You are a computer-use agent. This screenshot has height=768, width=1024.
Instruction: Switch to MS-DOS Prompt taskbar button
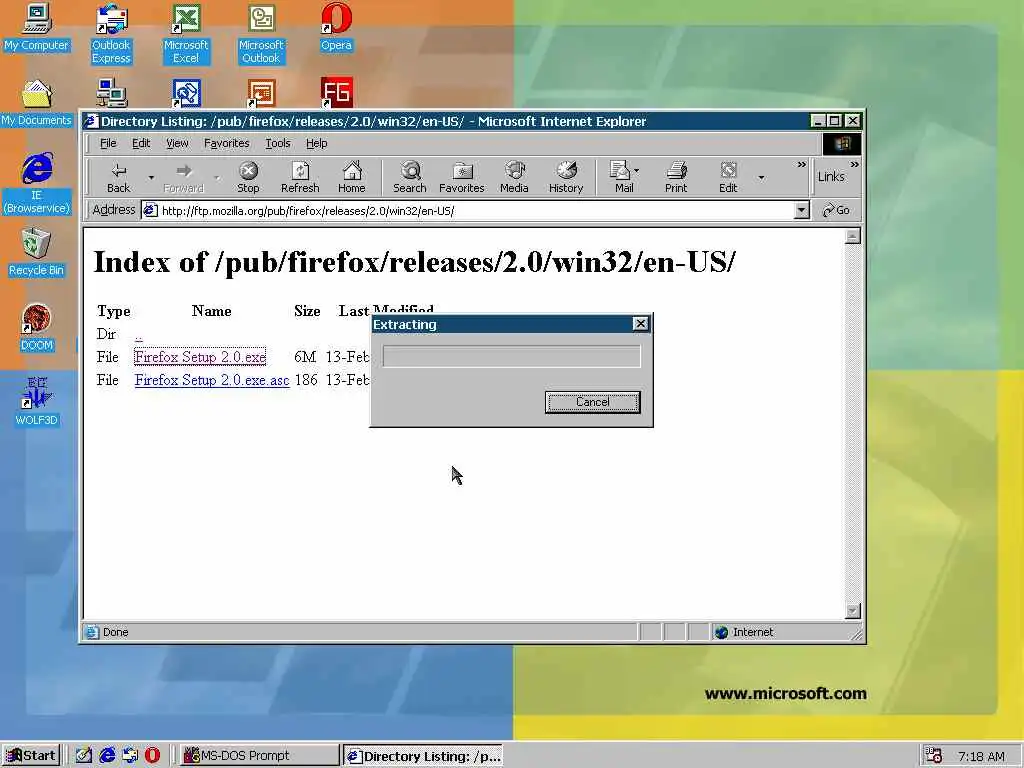(x=259, y=756)
